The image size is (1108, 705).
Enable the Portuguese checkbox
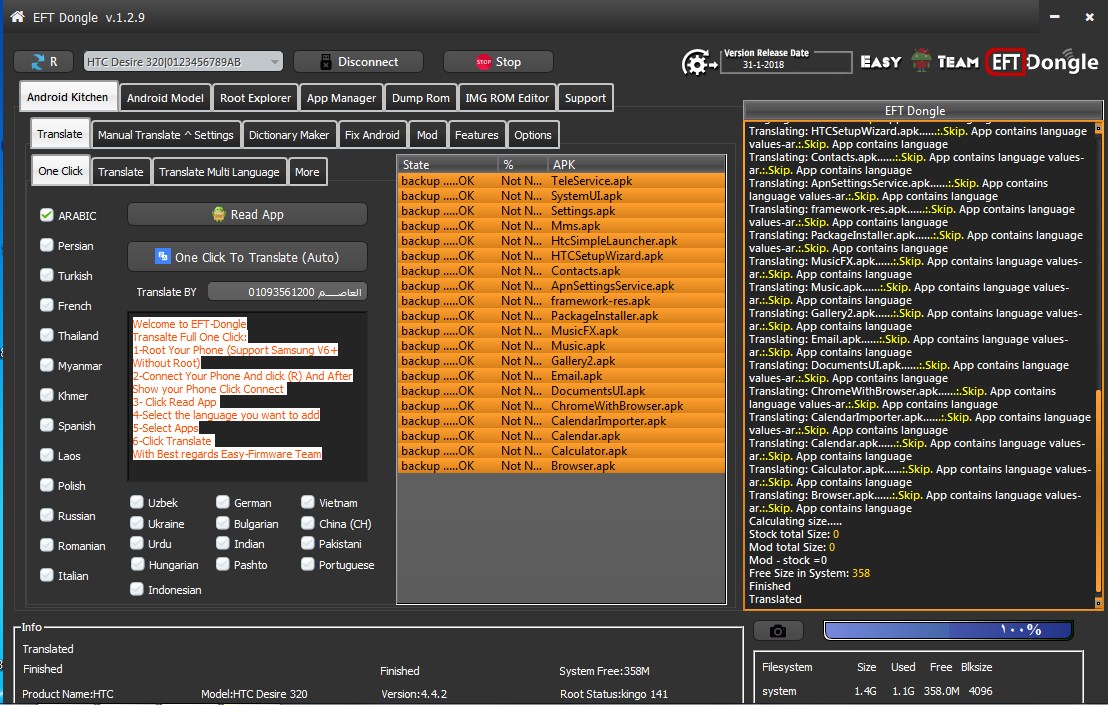tap(307, 564)
